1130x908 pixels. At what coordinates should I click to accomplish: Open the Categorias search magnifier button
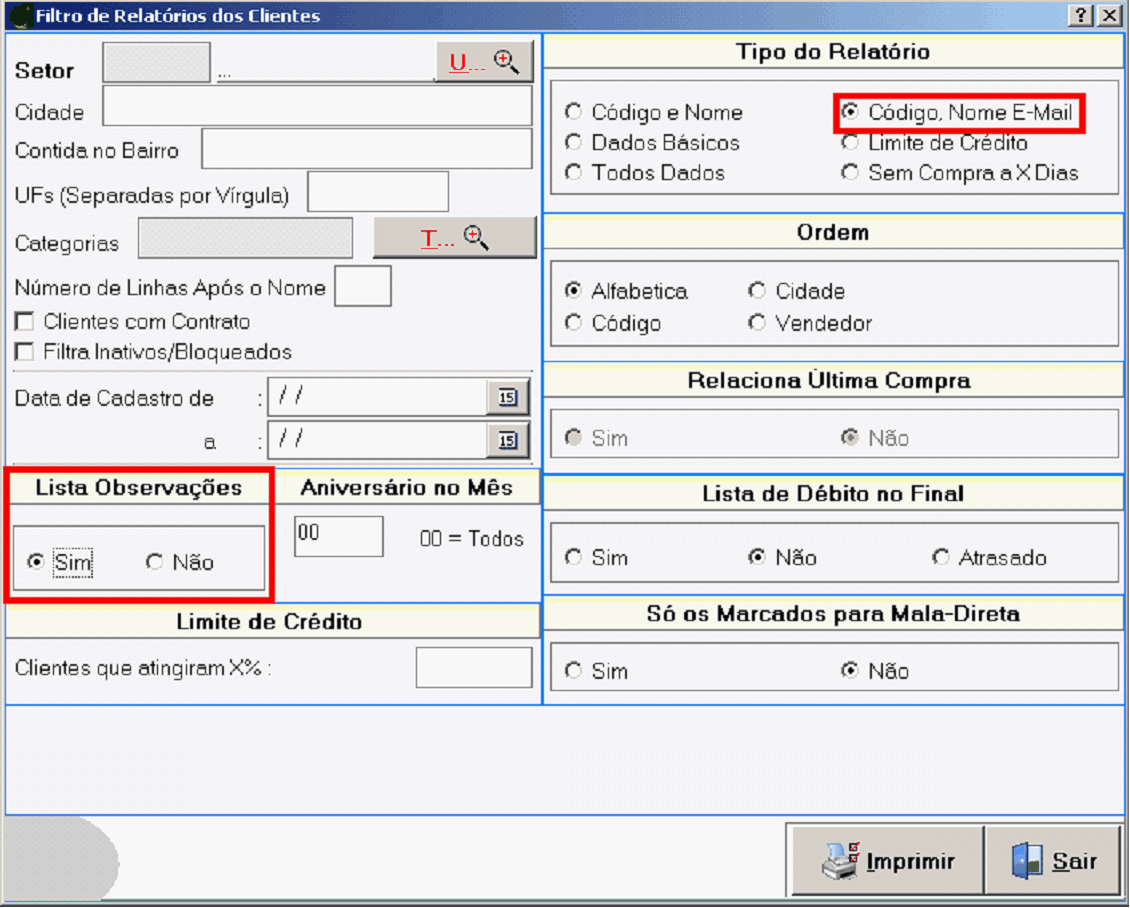pyautogui.click(x=455, y=238)
